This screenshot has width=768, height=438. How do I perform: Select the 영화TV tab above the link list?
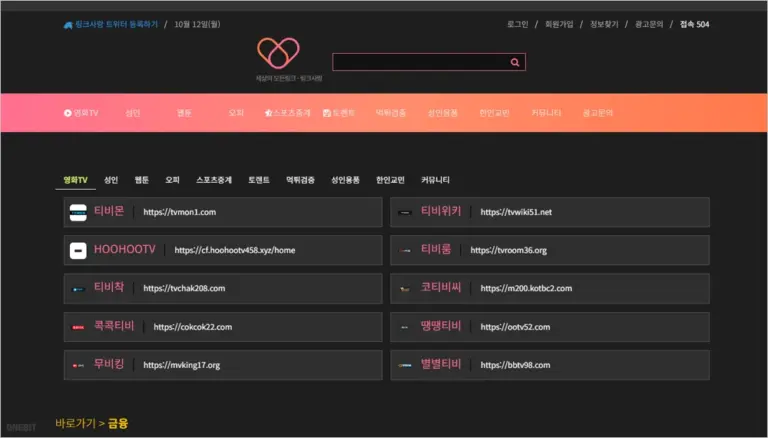(75, 180)
